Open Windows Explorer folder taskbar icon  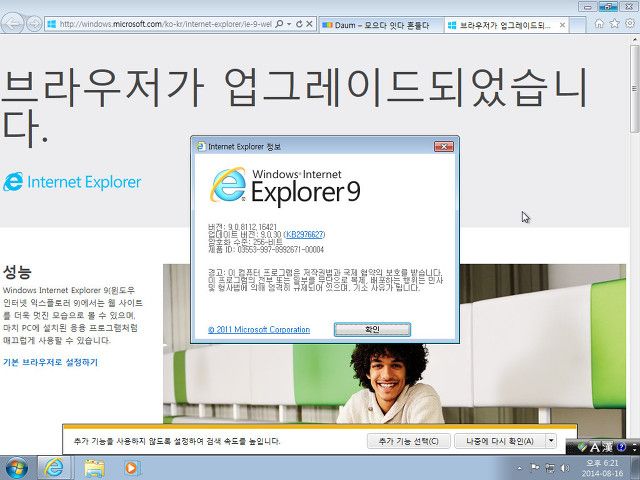pyautogui.click(x=94, y=468)
